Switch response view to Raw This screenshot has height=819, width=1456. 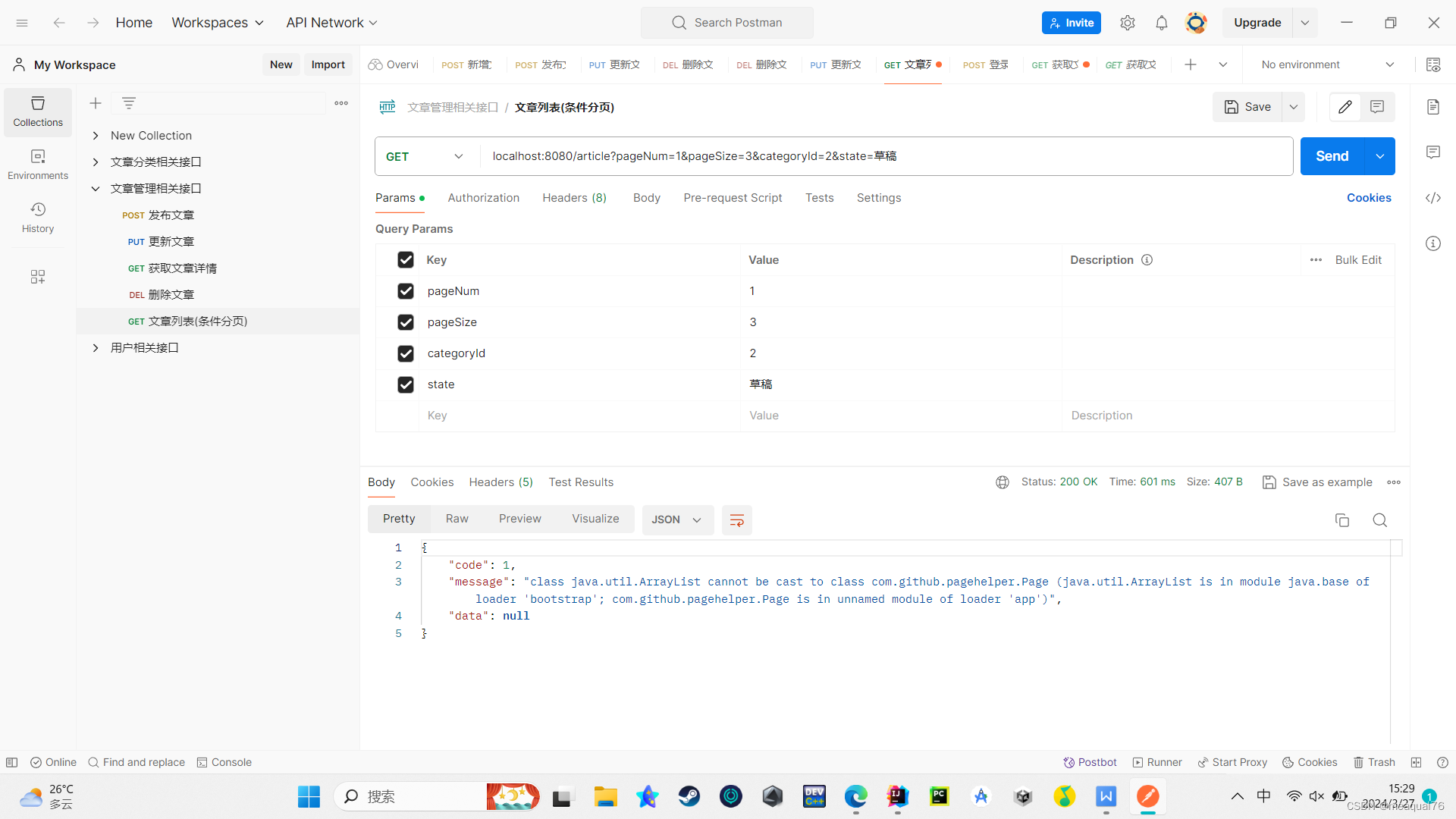457,519
